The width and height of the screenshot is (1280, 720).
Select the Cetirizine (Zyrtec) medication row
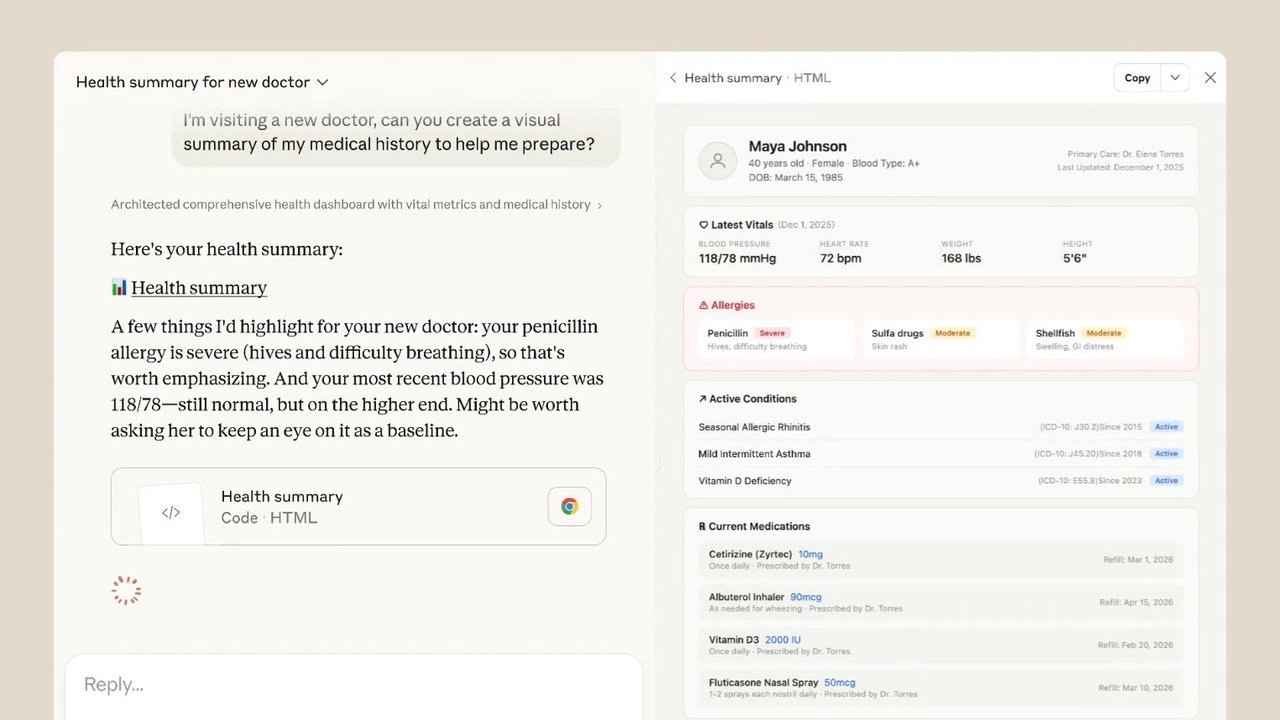pyautogui.click(x=941, y=560)
